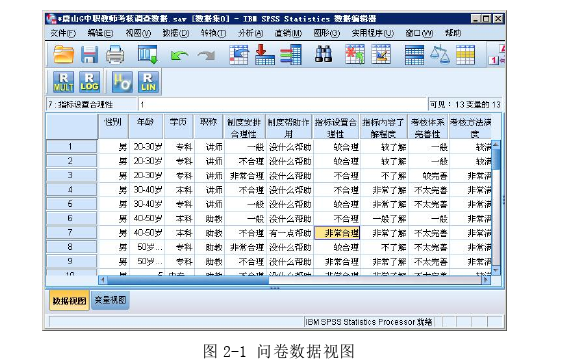Select the 学历 column header

[x=178, y=127]
